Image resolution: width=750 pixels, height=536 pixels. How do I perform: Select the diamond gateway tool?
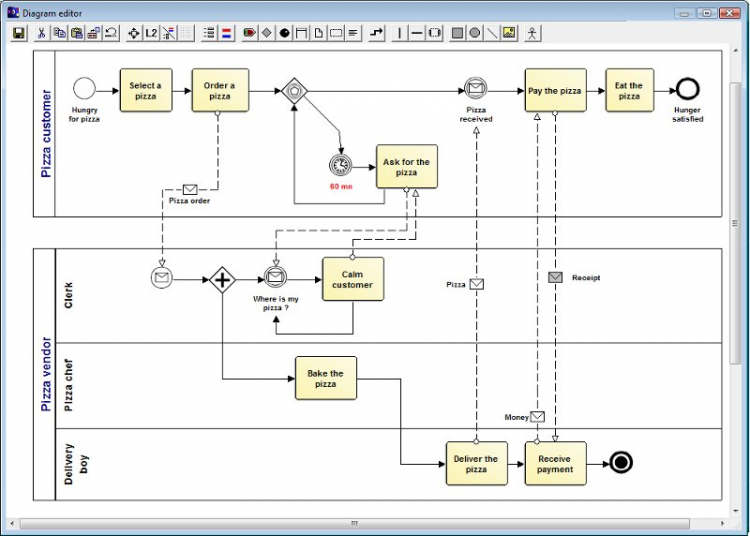[x=267, y=33]
